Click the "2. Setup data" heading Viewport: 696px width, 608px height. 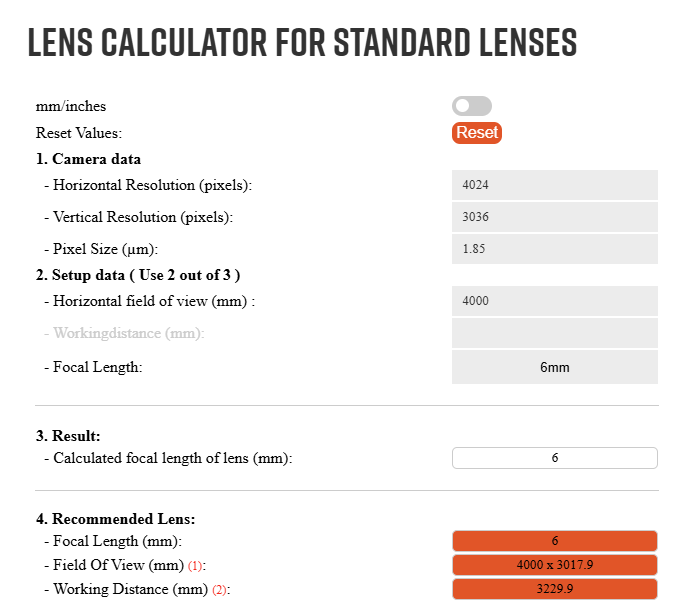point(137,275)
